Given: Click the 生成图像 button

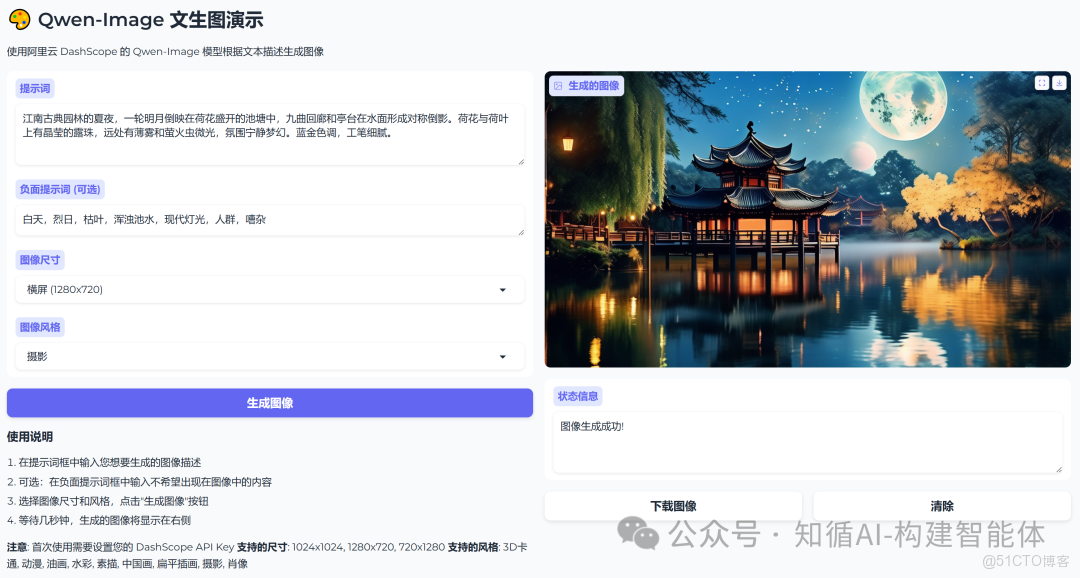Looking at the screenshot, I should tap(269, 402).
